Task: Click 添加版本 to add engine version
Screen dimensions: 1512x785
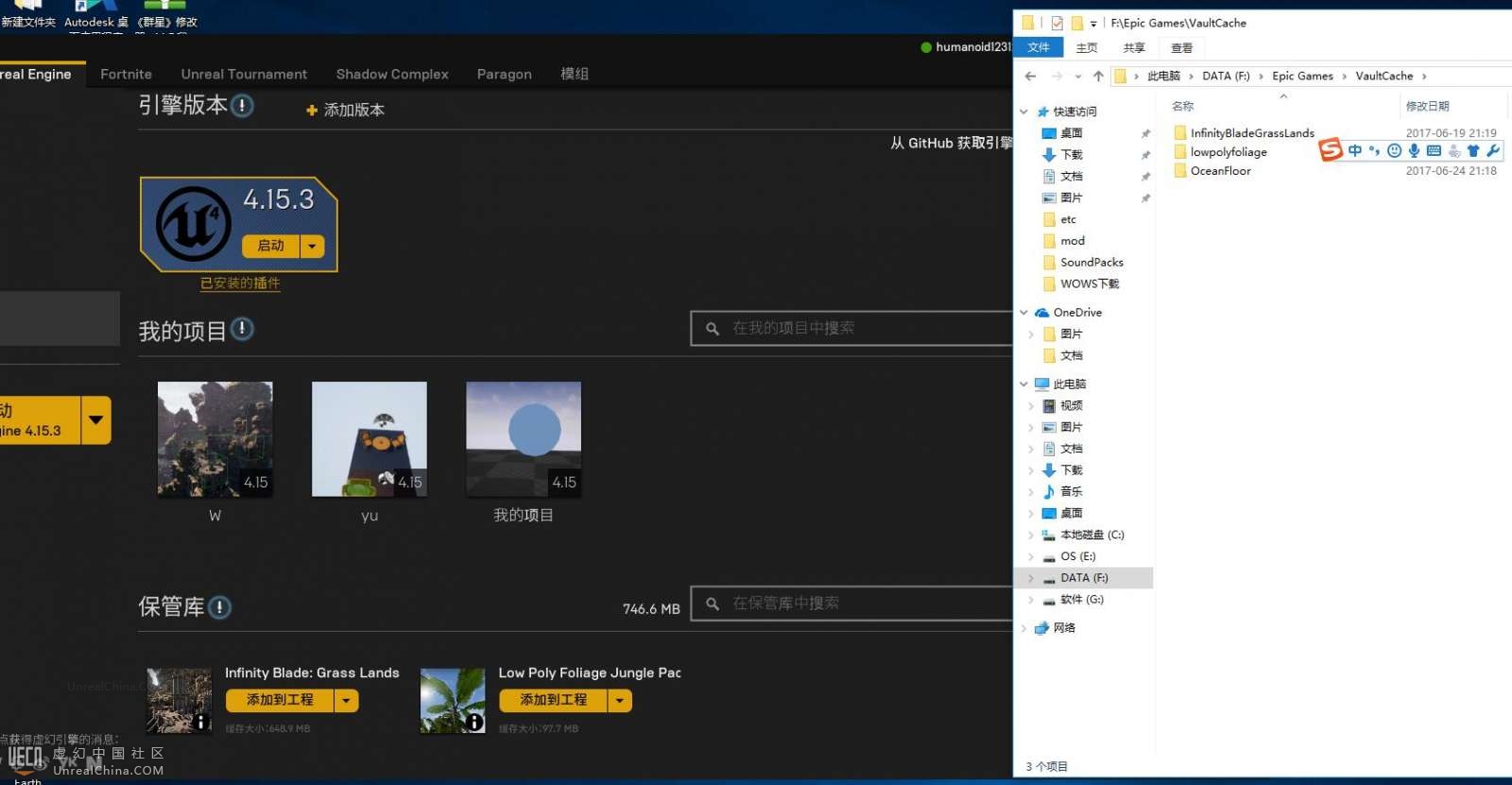Action: point(345,110)
